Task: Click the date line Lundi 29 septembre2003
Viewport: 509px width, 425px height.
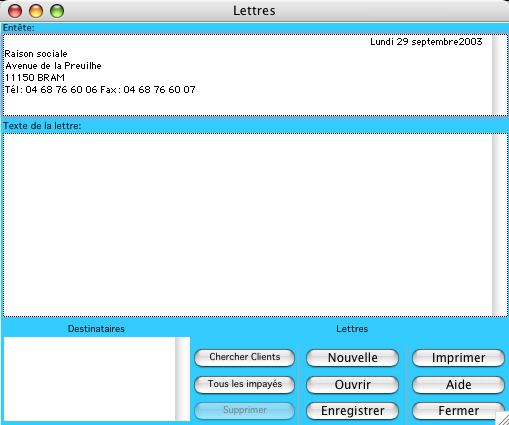Action: tap(426, 42)
